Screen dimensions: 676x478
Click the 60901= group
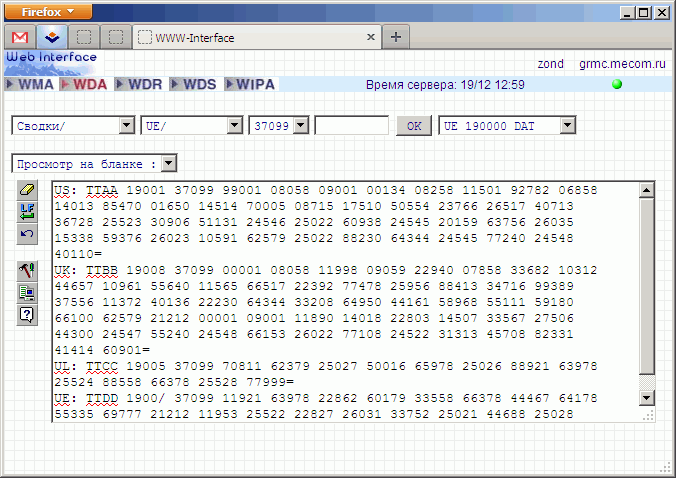126,350
